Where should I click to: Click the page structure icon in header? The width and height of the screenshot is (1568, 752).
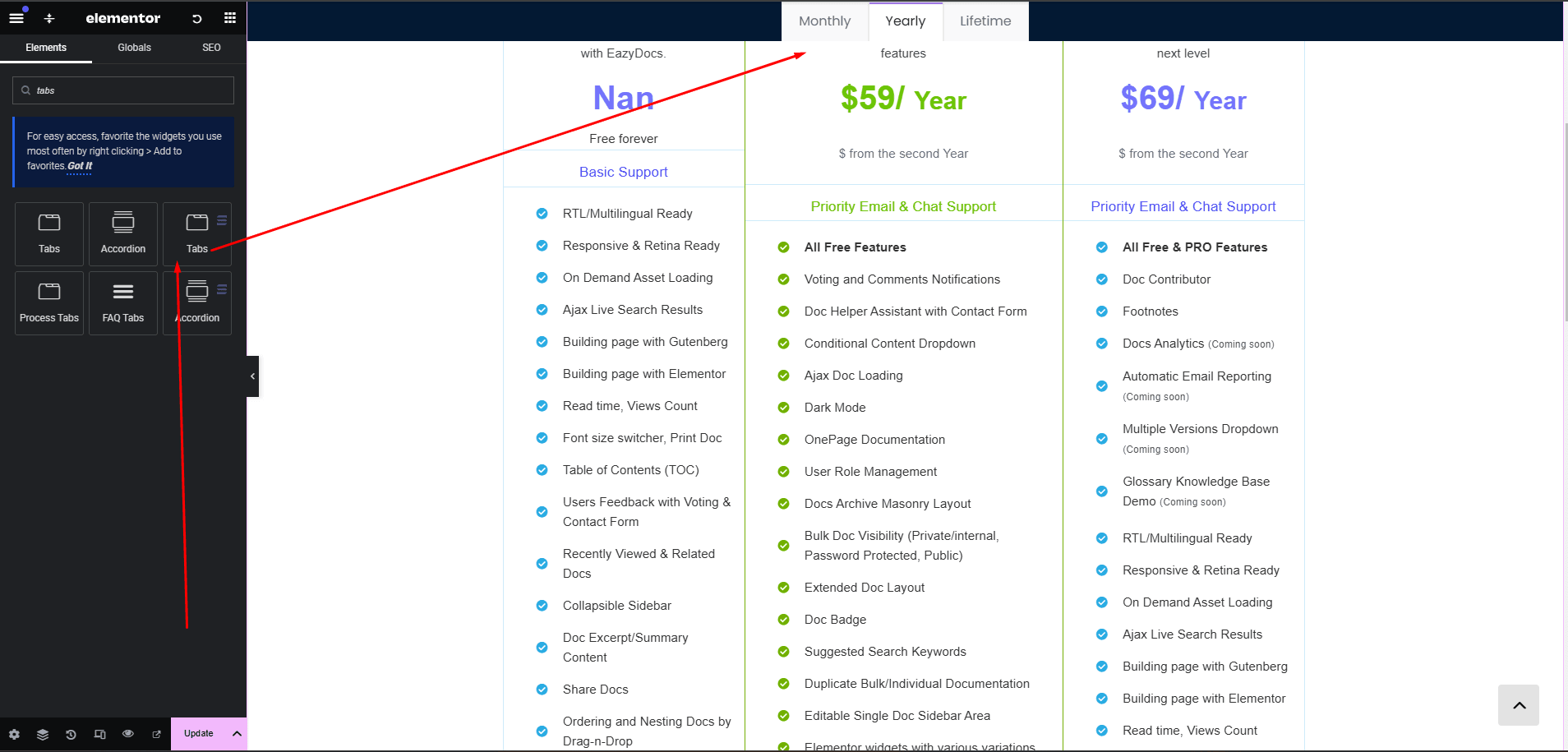coord(49,18)
